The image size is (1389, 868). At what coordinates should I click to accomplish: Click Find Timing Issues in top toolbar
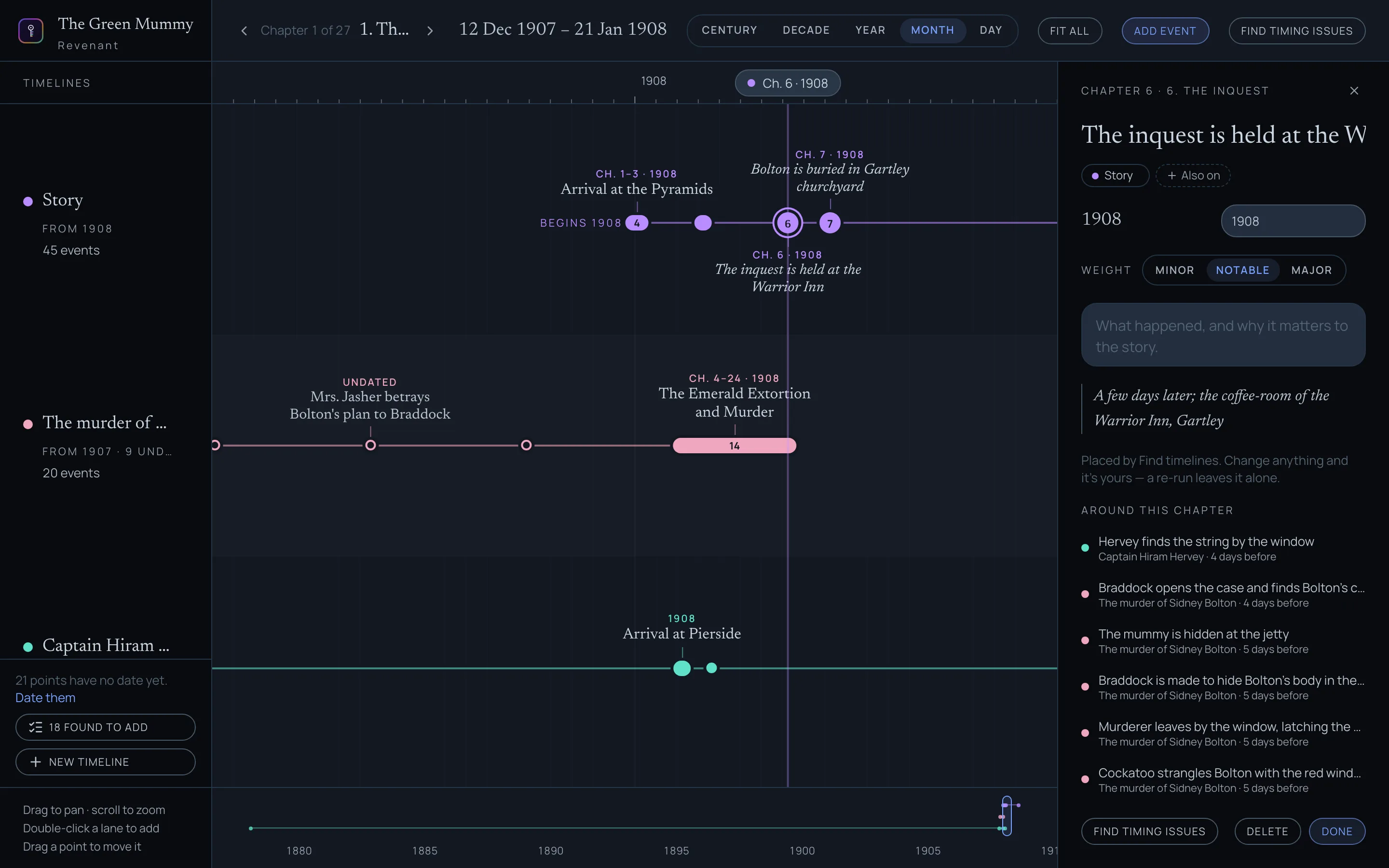(1296, 31)
